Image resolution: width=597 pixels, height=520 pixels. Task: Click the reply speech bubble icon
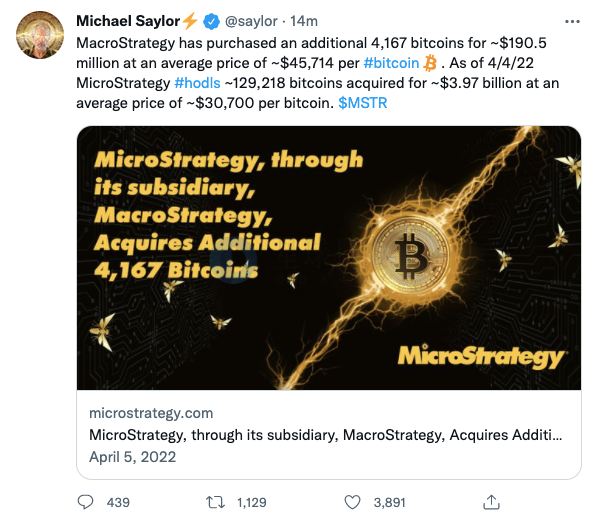pos(85,502)
